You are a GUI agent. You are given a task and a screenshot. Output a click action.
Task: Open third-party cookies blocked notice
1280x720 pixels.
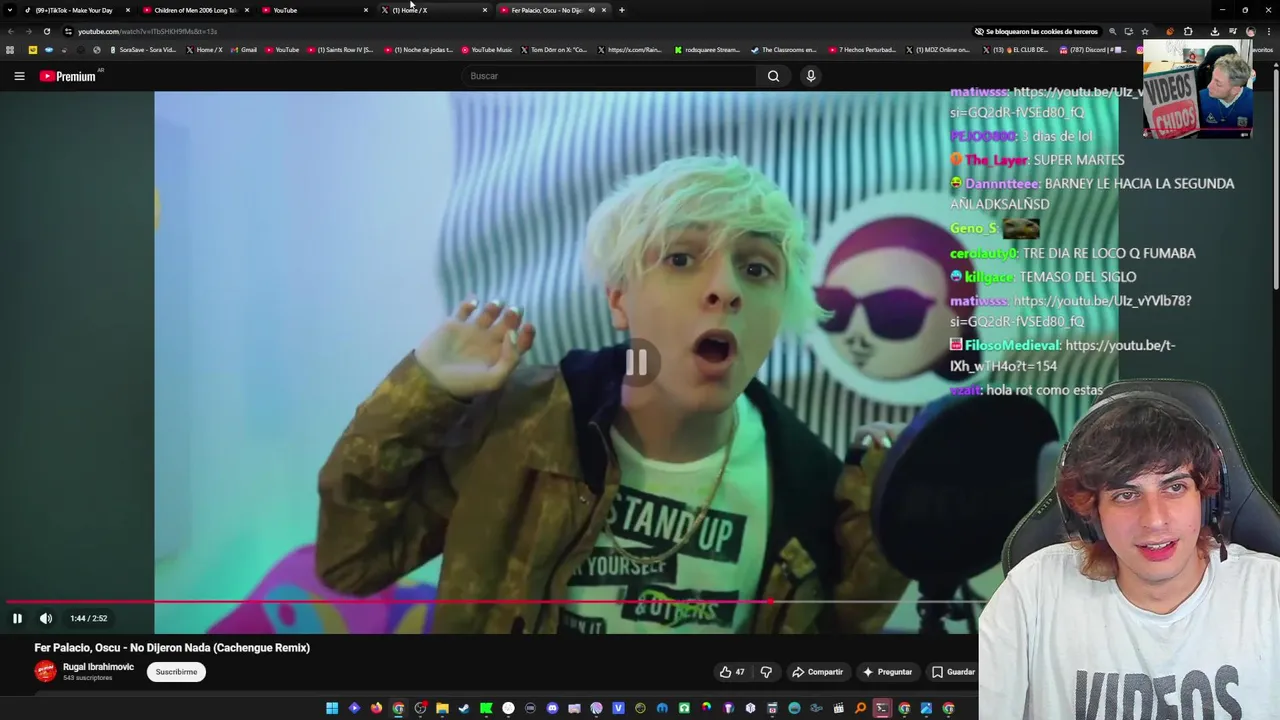[1036, 31]
